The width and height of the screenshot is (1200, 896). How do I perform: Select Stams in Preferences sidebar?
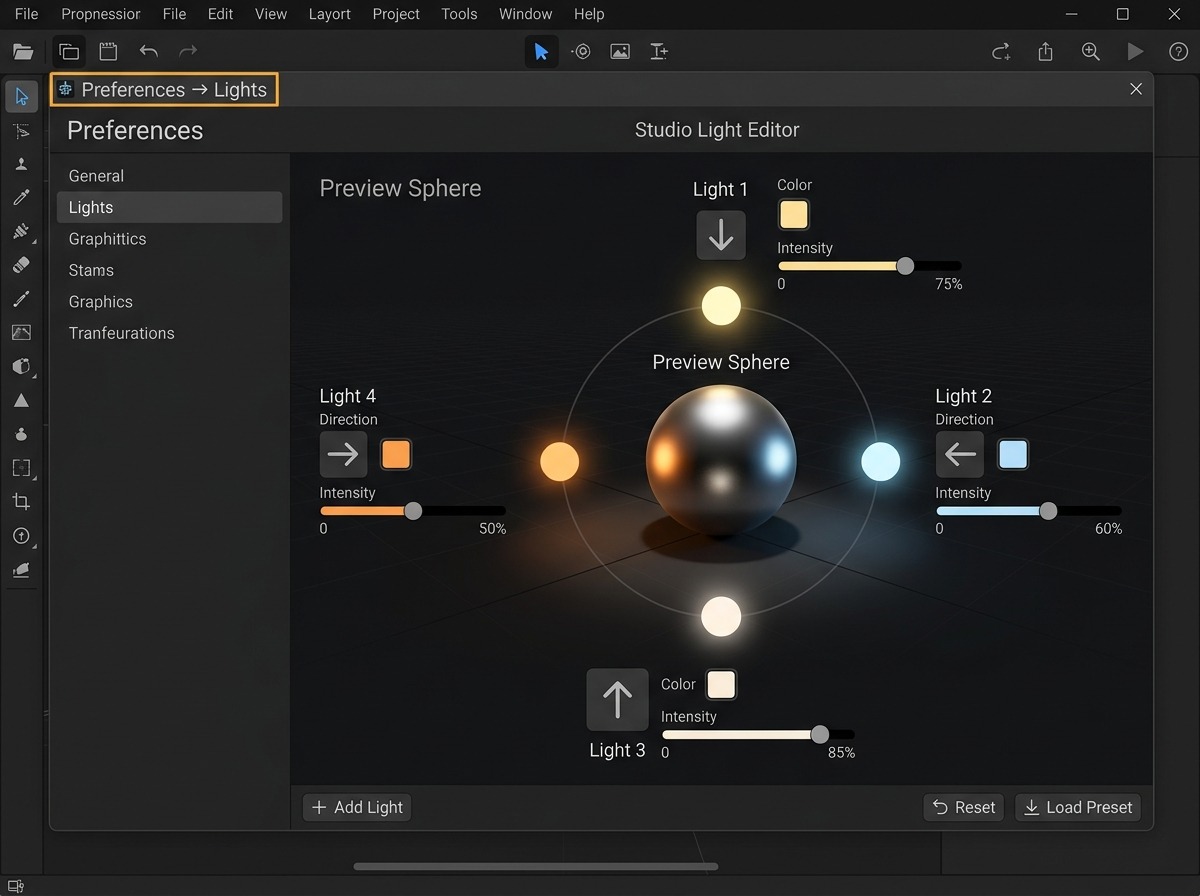click(169, 270)
